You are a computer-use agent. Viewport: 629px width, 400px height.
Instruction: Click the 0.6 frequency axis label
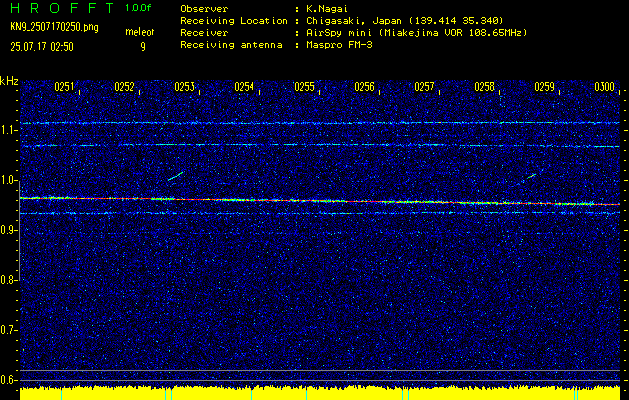7,380
